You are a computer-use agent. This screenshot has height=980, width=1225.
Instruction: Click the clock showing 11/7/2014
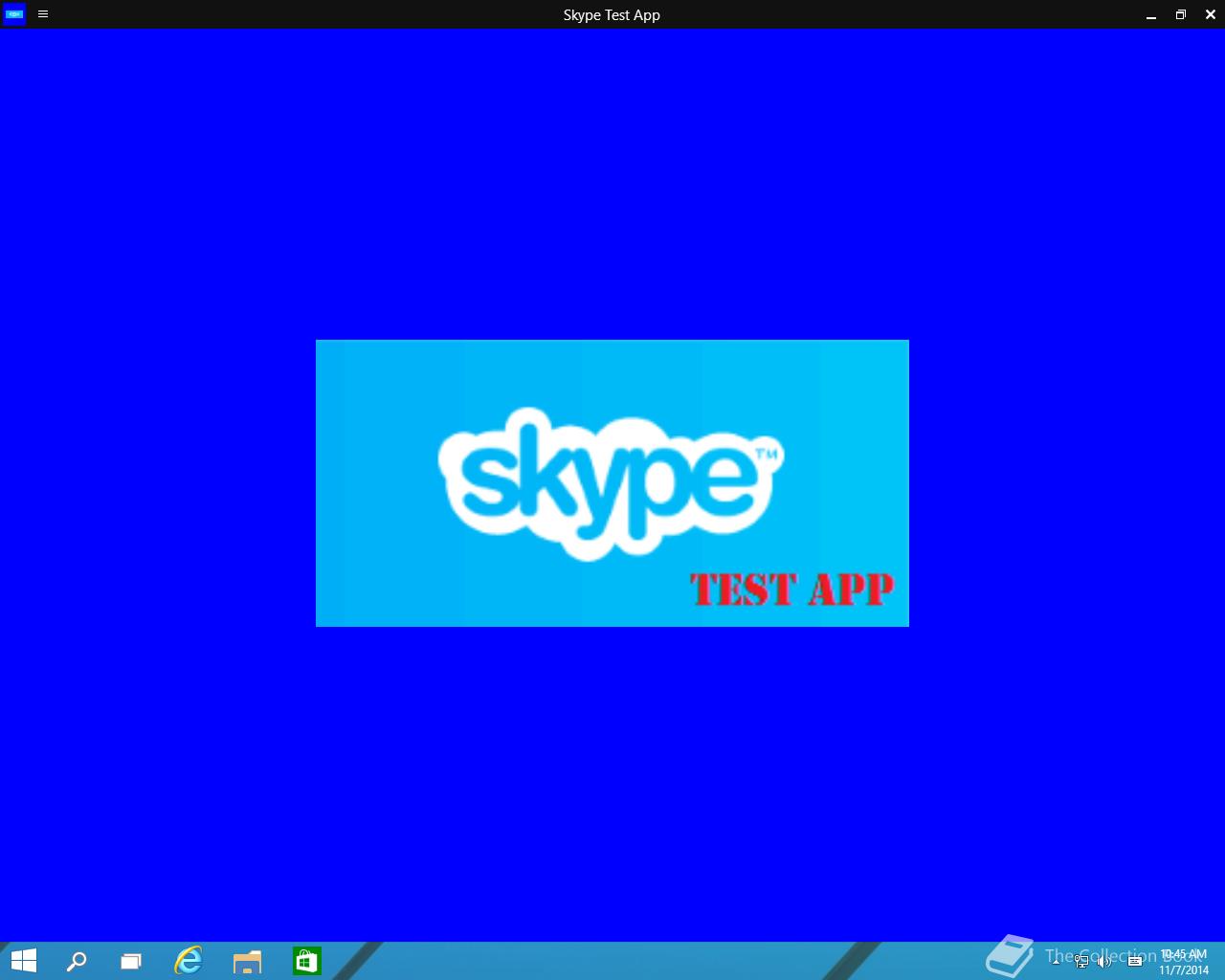tap(1184, 962)
